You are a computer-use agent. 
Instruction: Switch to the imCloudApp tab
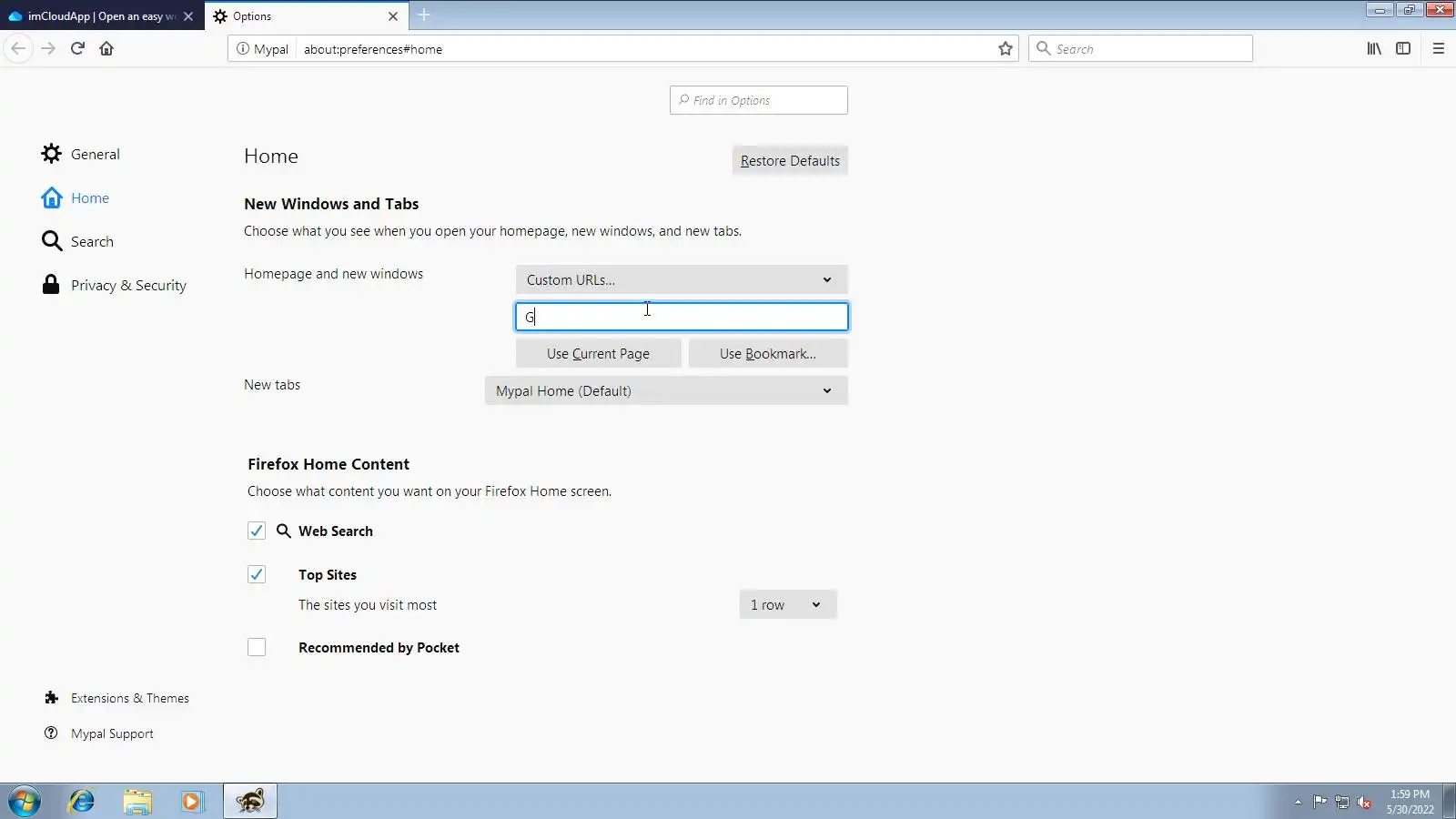point(101,16)
